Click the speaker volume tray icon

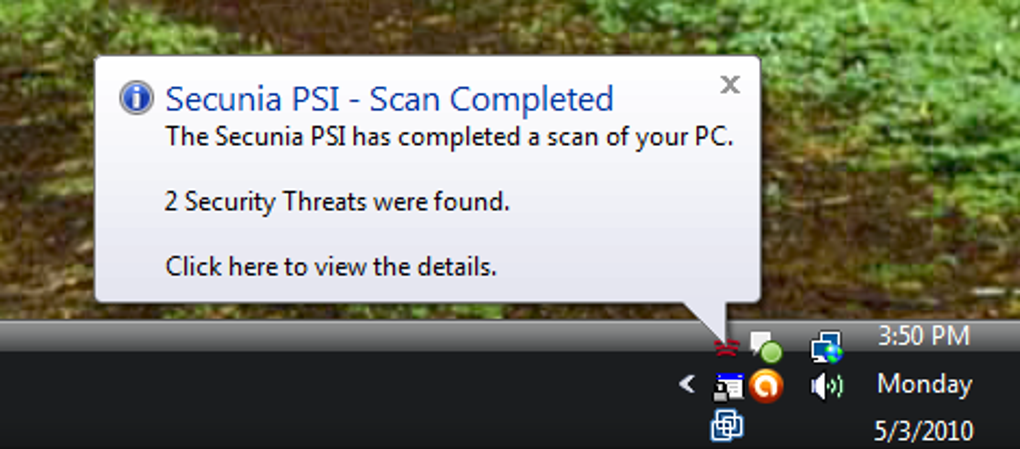click(x=826, y=387)
